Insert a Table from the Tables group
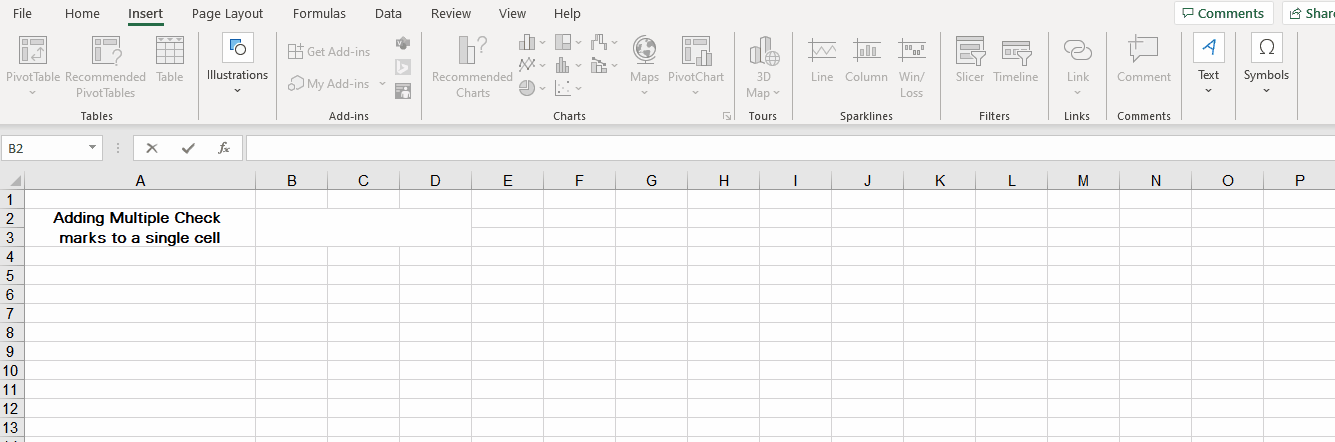This screenshot has height=442, width=1335. (x=170, y=60)
